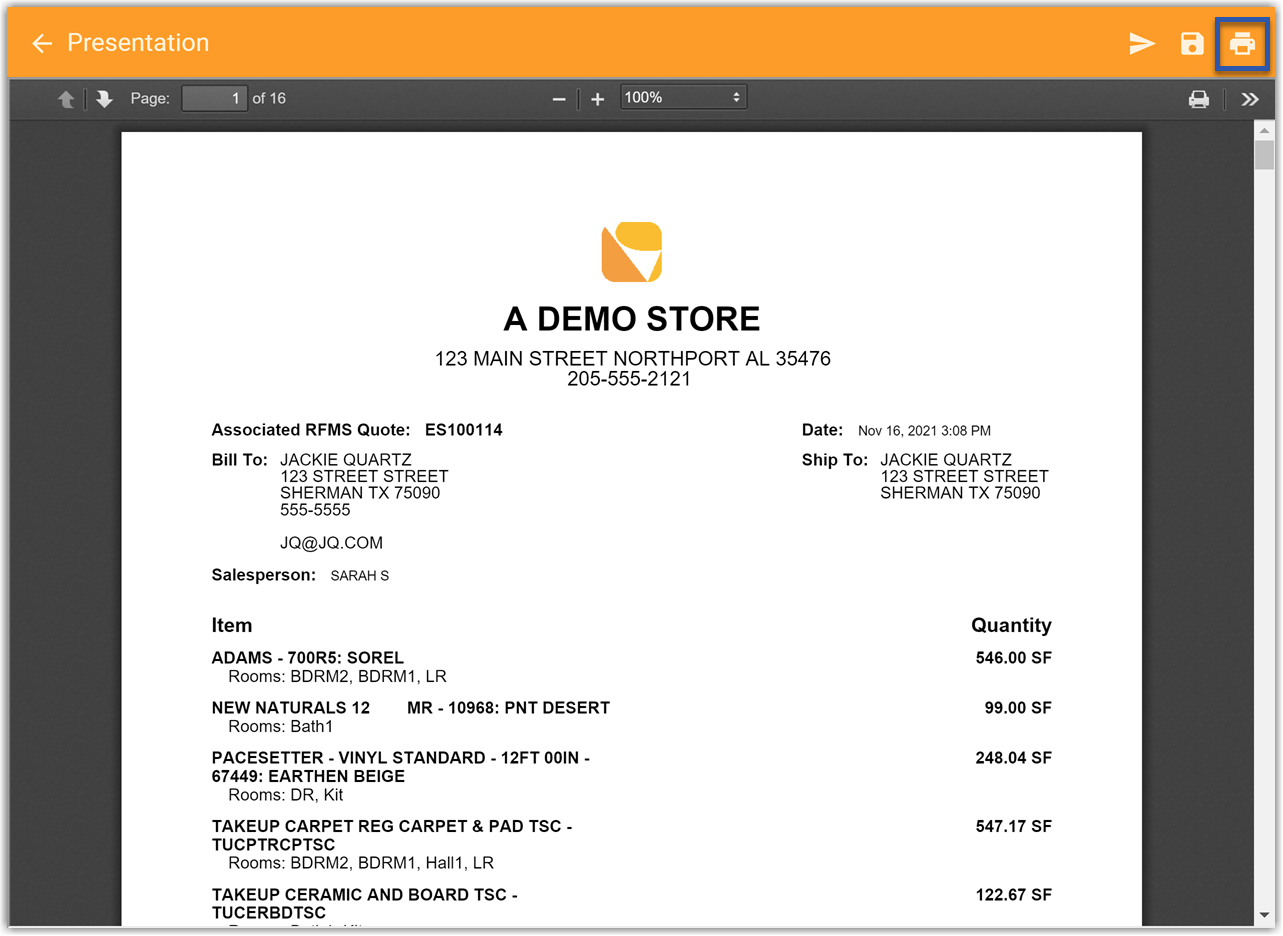Click the 'of 16' page count text
This screenshot has width=1283, height=936.
point(269,98)
